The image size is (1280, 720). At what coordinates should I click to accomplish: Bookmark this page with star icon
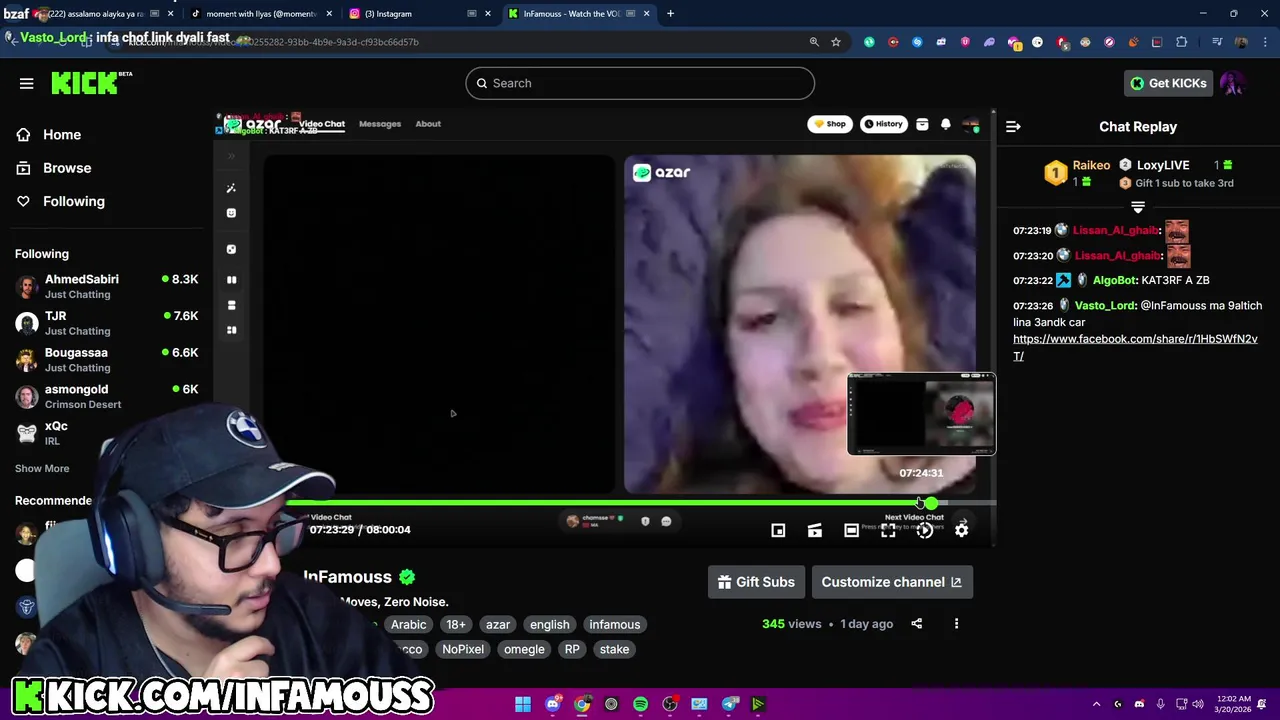click(836, 42)
